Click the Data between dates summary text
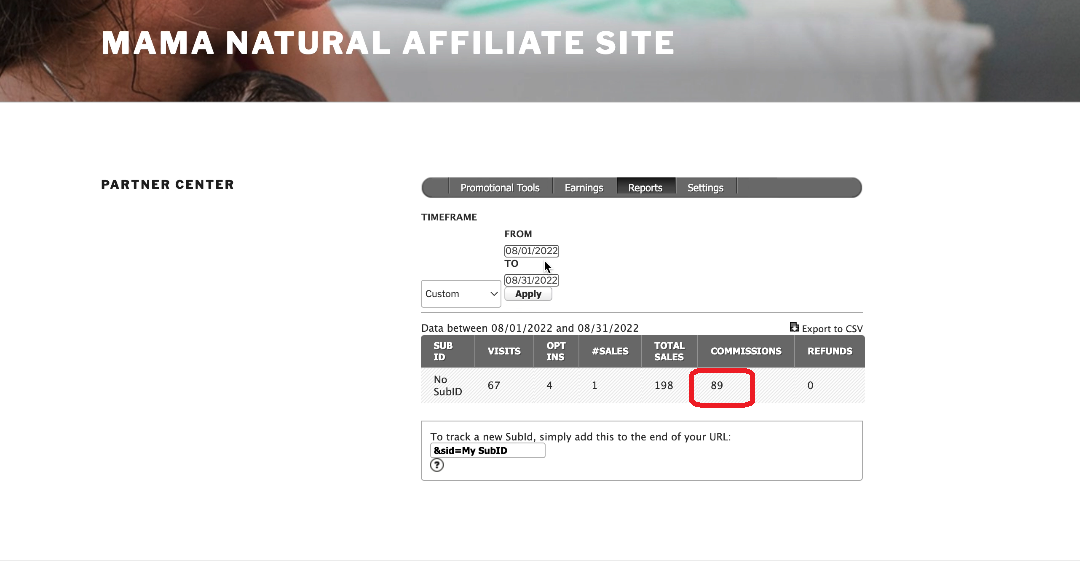Image resolution: width=1080 pixels, height=571 pixels. click(x=530, y=329)
